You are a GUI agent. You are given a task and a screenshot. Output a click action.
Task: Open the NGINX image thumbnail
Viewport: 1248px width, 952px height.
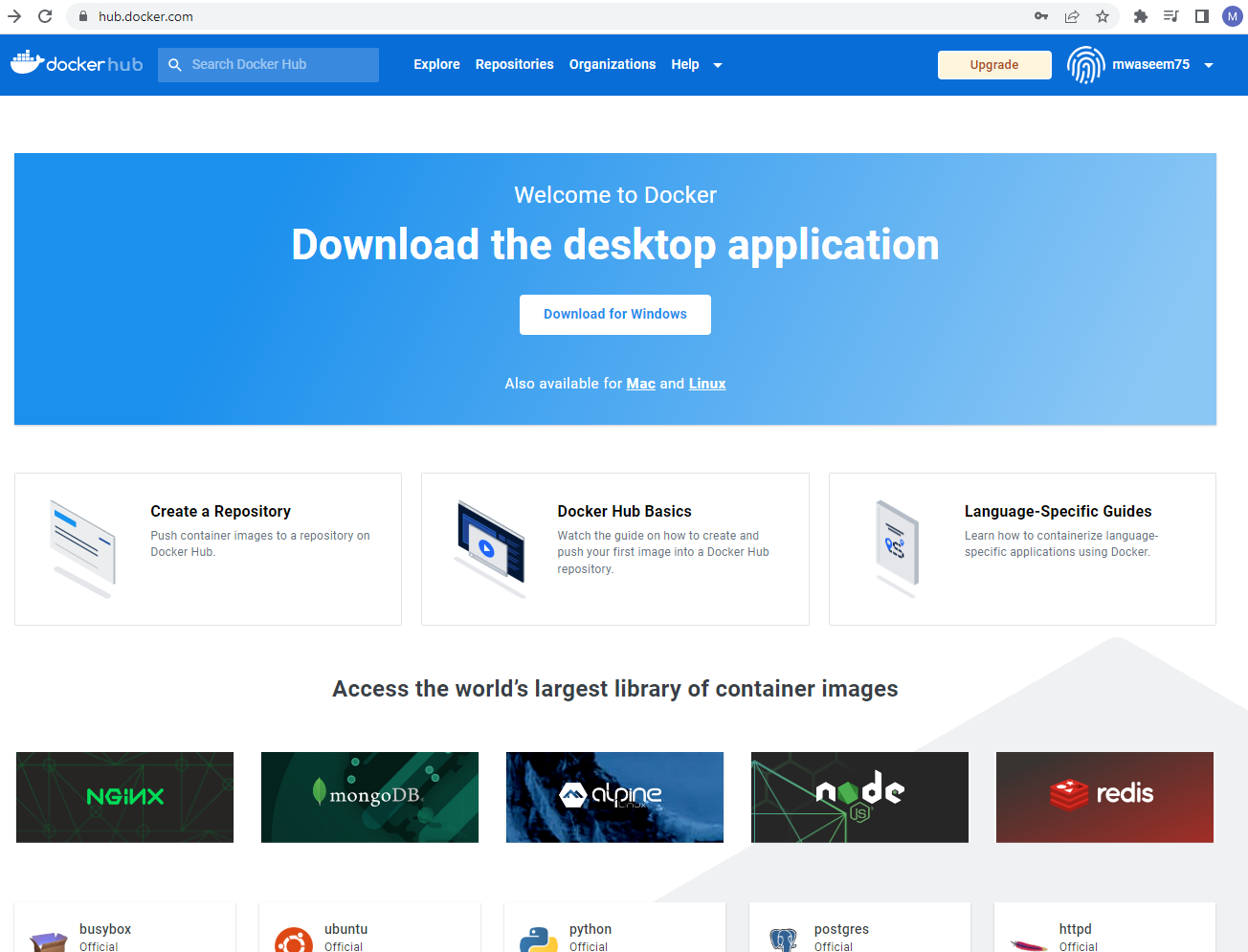coord(125,797)
